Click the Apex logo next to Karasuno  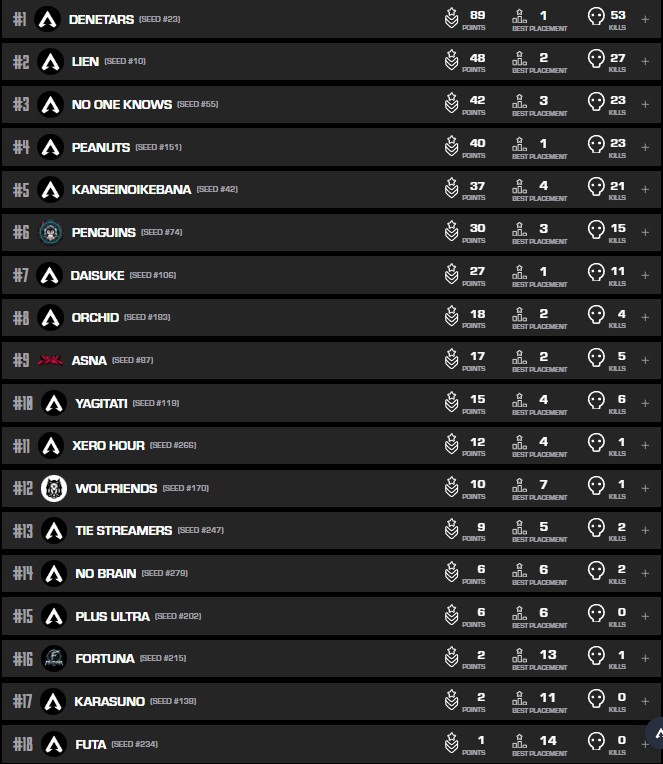[x=53, y=701]
